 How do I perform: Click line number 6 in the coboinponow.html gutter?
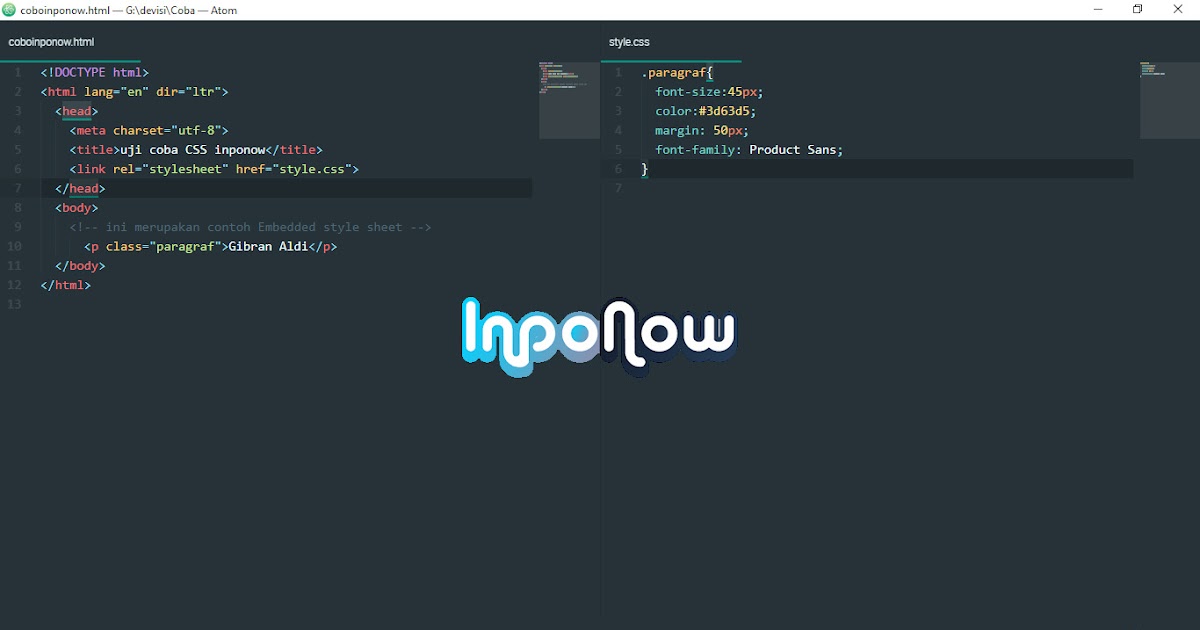18,169
